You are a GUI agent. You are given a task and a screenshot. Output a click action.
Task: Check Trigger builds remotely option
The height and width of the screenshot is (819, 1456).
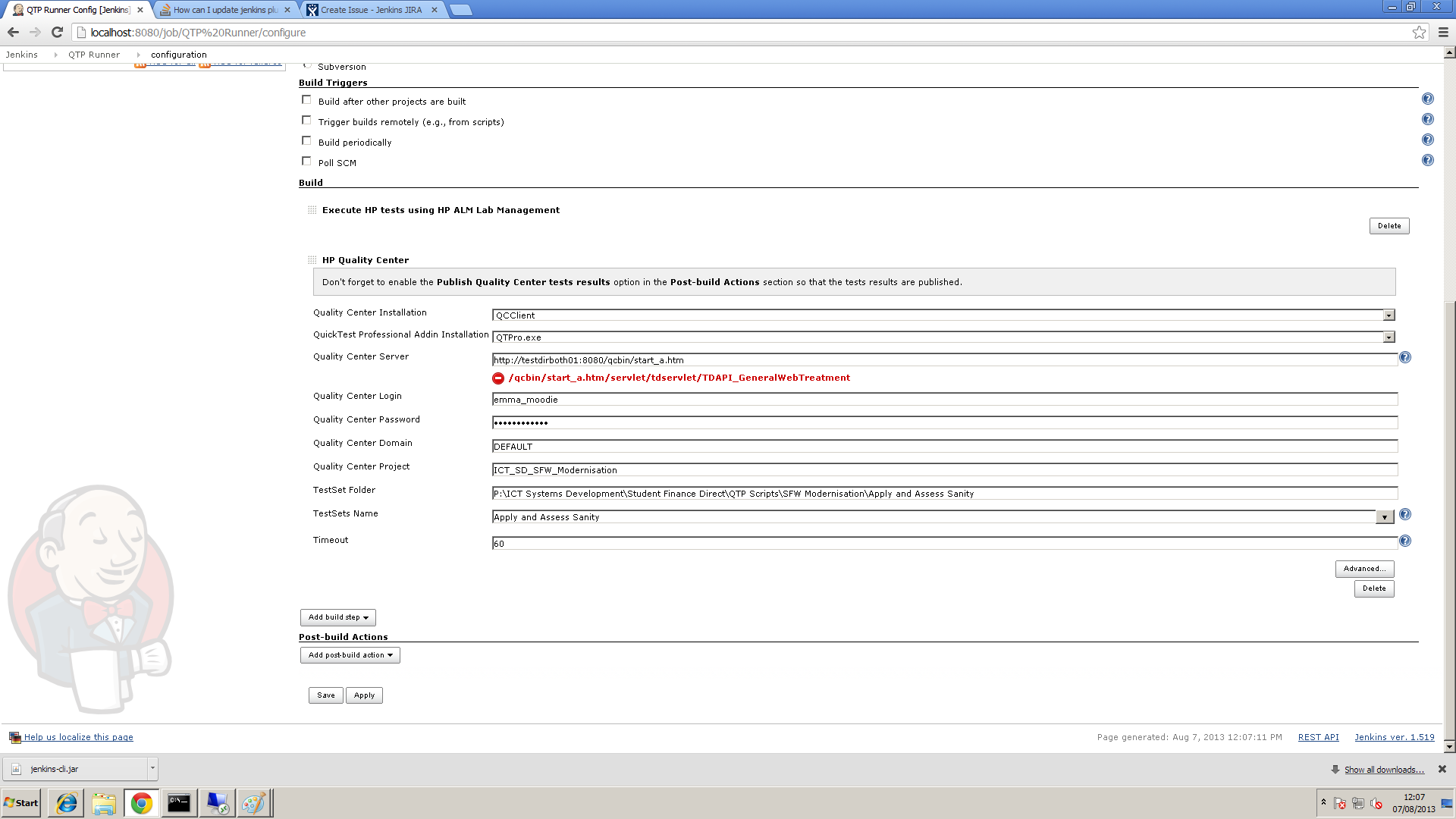306,121
